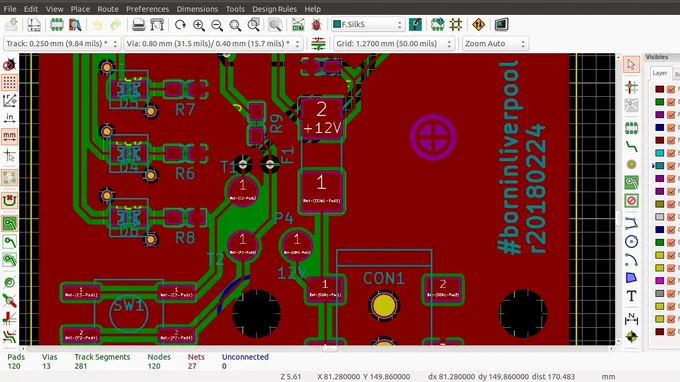This screenshot has height=382, width=680.
Task: Toggle grid display on left toolbar
Action: click(10, 82)
